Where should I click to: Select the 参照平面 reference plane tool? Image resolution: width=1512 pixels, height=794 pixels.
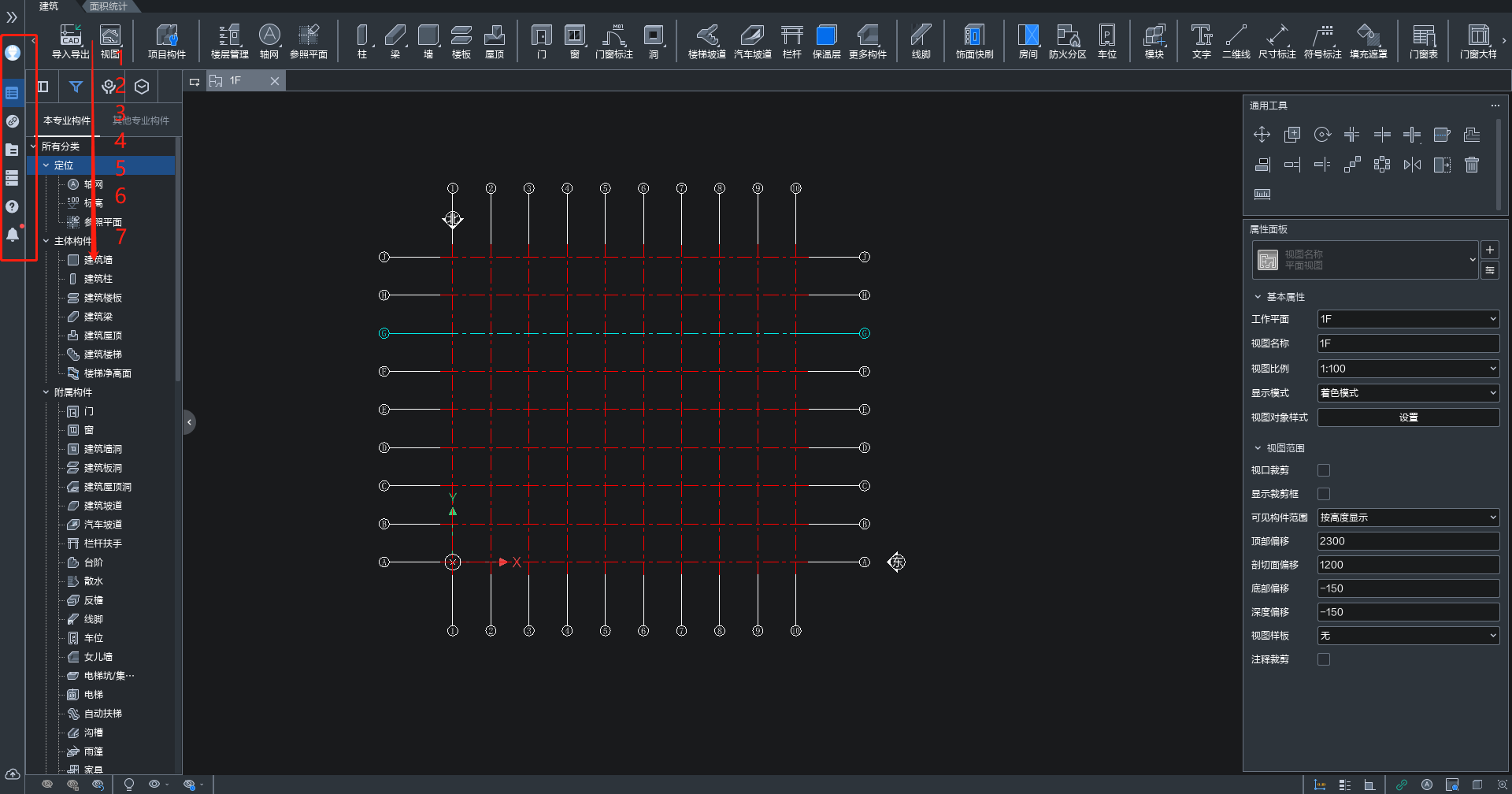tap(309, 41)
